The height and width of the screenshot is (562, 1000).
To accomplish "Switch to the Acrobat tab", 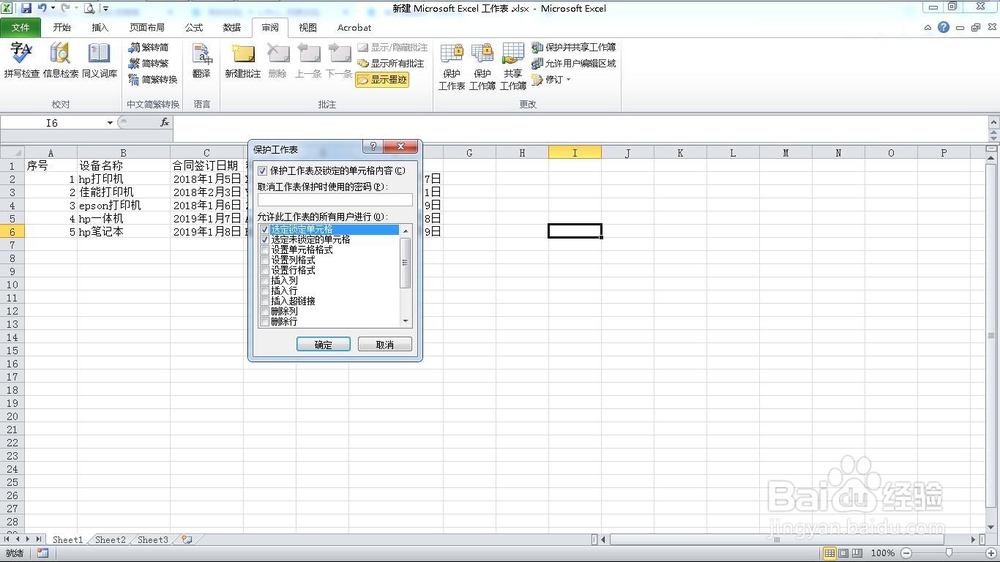I will [354, 27].
